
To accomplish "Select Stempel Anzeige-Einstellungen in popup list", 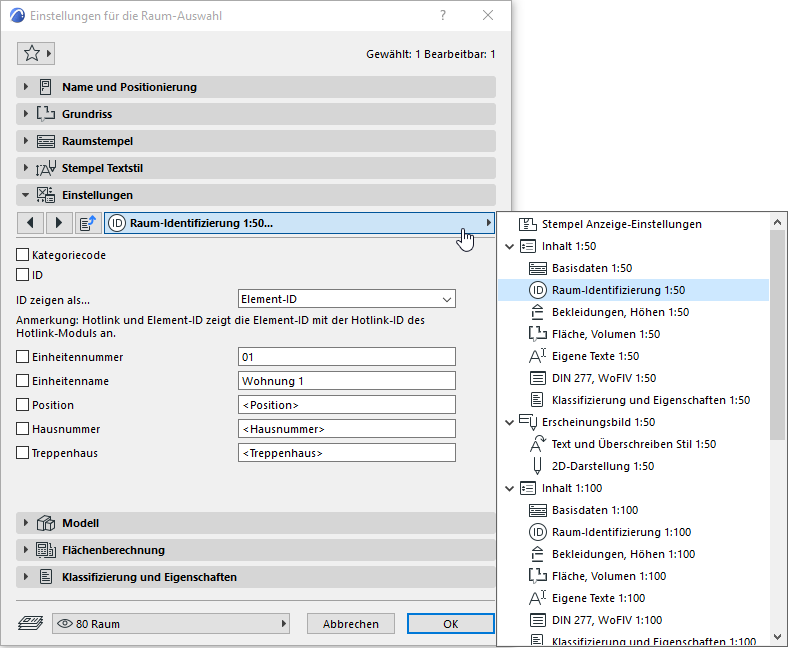I will (621, 224).
